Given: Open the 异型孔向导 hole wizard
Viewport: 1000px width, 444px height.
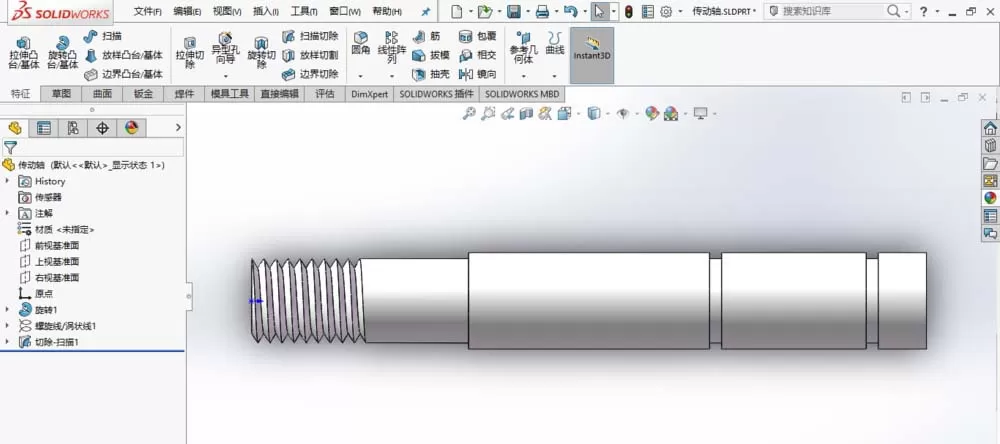Looking at the screenshot, I should tap(225, 50).
